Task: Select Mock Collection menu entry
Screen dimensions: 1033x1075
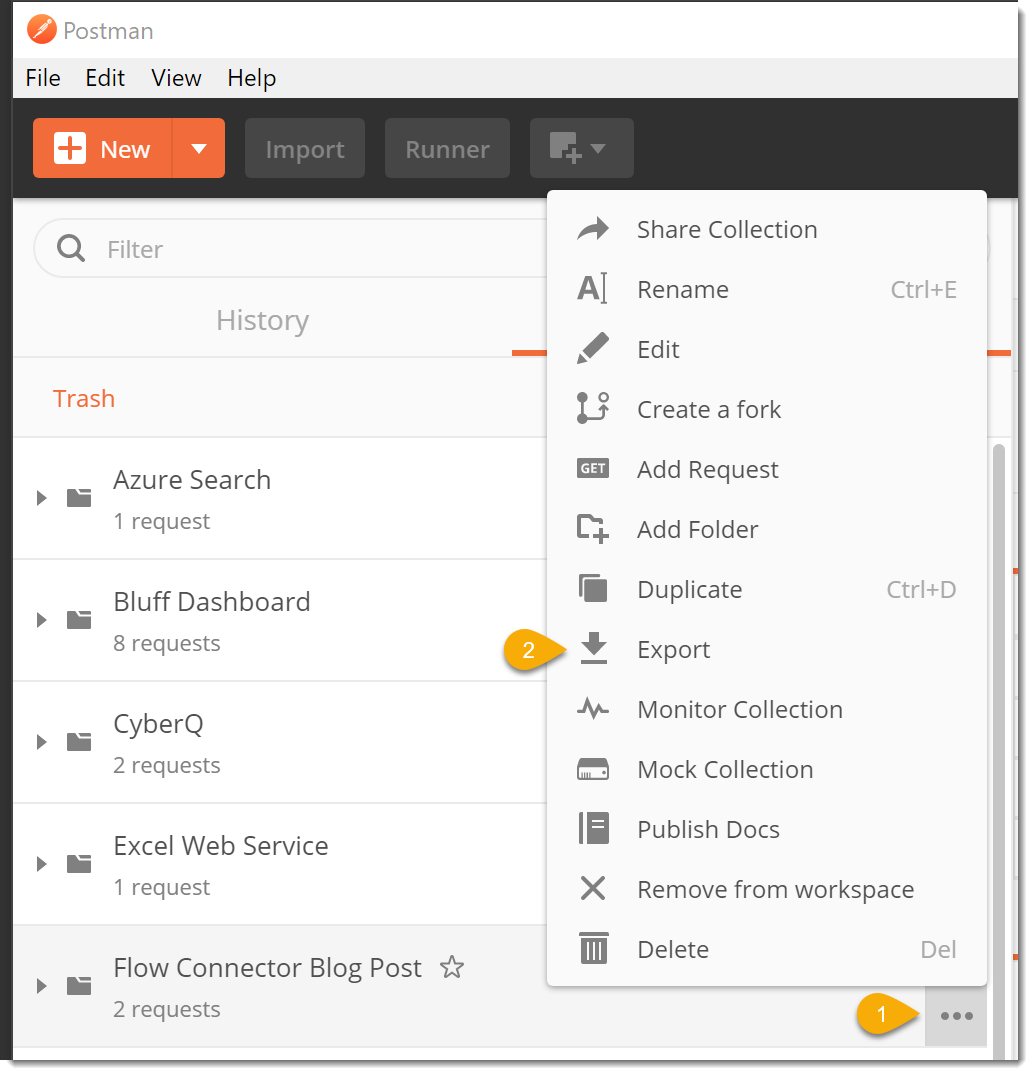Action: [766, 769]
